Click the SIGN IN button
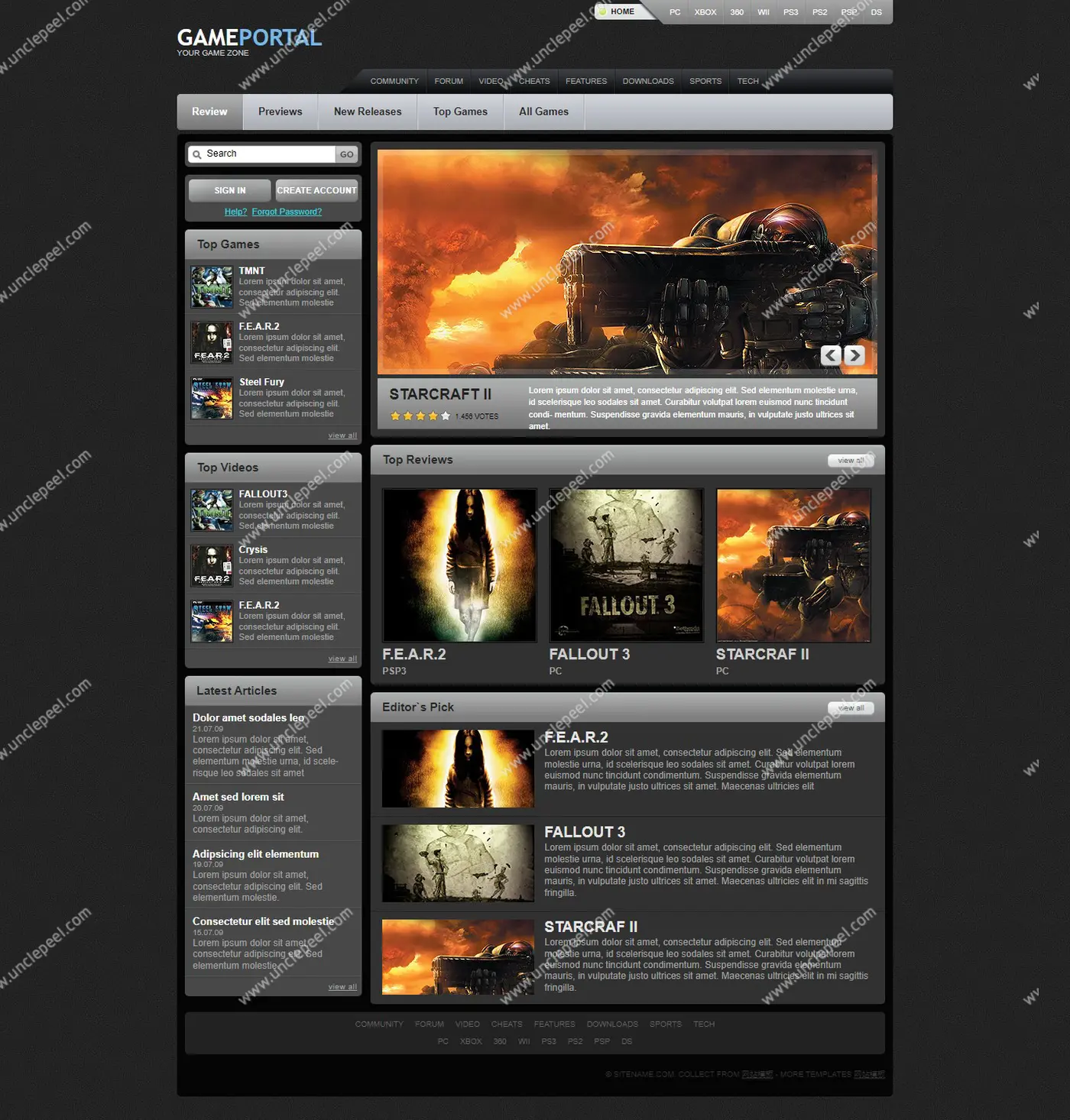 [230, 190]
